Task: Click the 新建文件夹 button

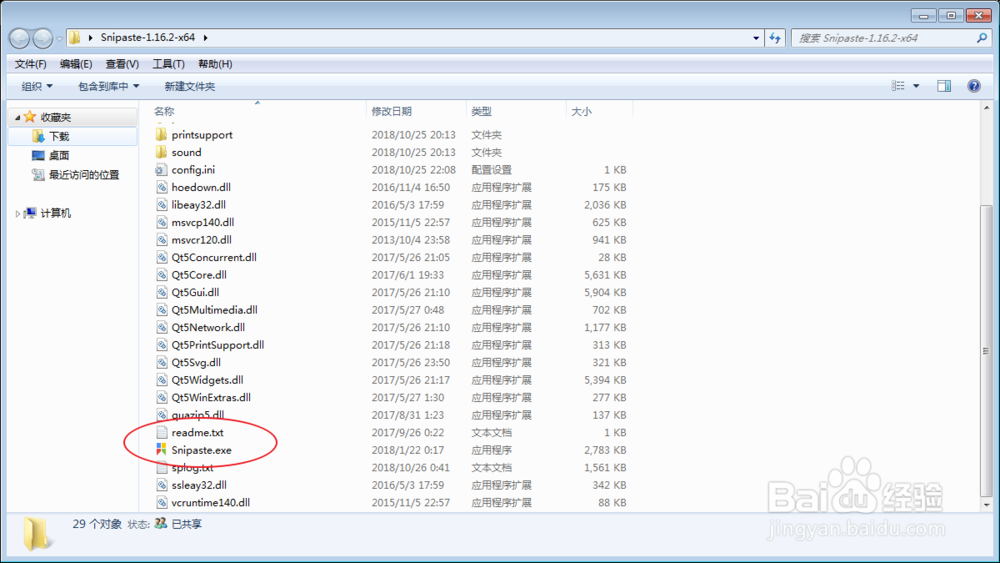Action: point(189,86)
